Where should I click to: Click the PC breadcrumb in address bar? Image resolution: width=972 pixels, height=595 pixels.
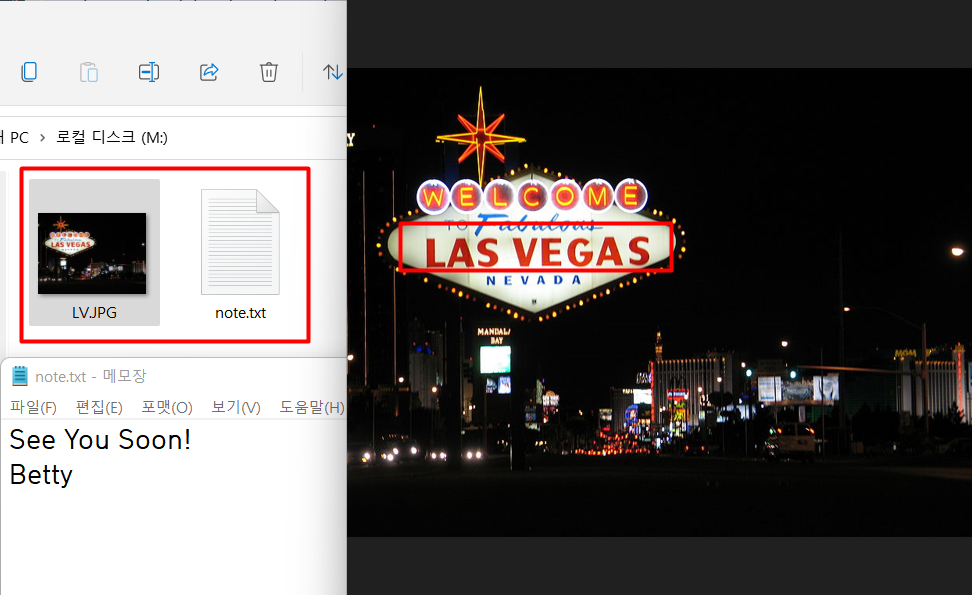pos(18,137)
